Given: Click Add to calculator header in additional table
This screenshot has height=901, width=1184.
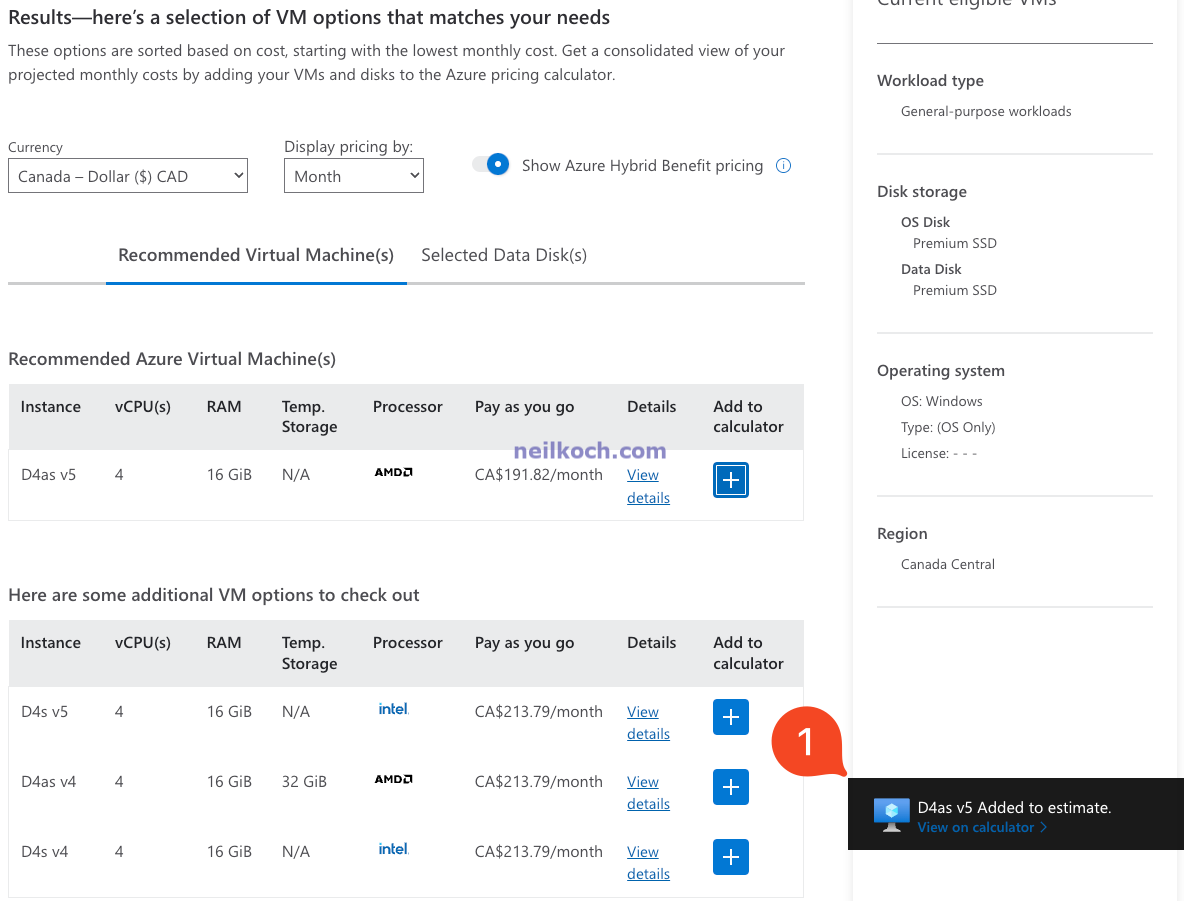Looking at the screenshot, I should 748,653.
